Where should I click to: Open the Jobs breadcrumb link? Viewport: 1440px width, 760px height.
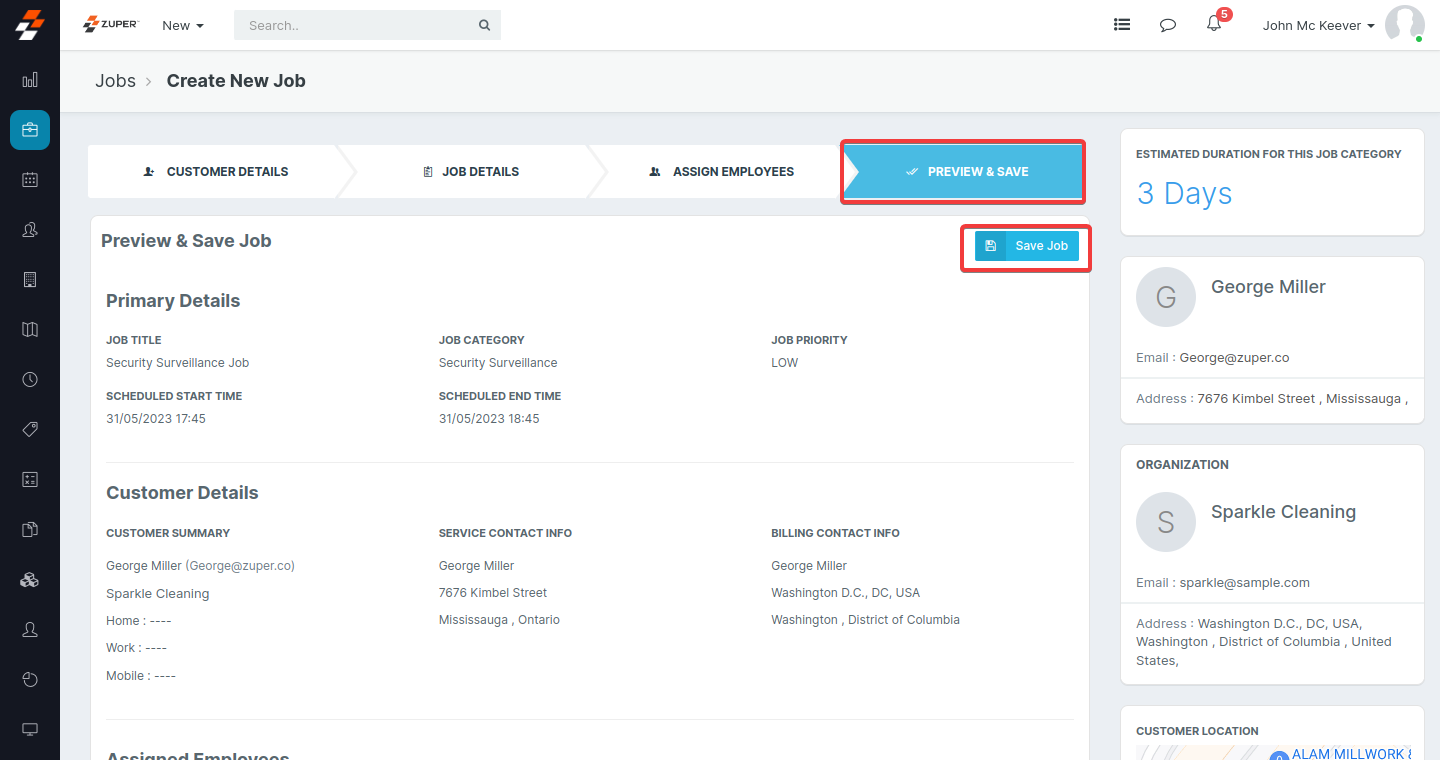tap(115, 81)
